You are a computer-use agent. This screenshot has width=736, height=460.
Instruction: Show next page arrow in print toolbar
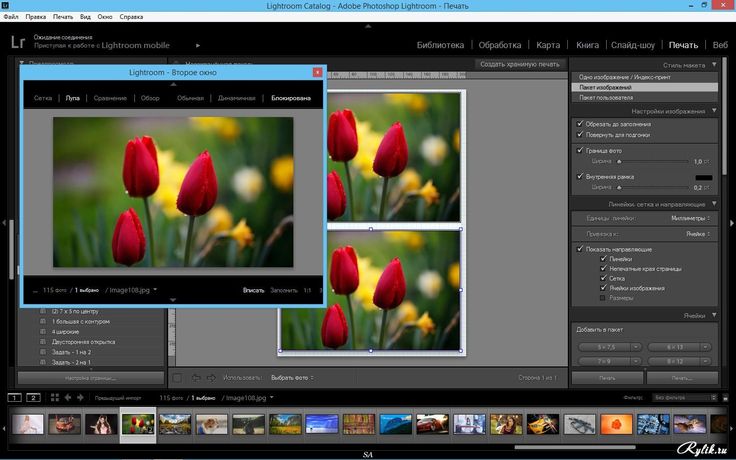[x=211, y=378]
